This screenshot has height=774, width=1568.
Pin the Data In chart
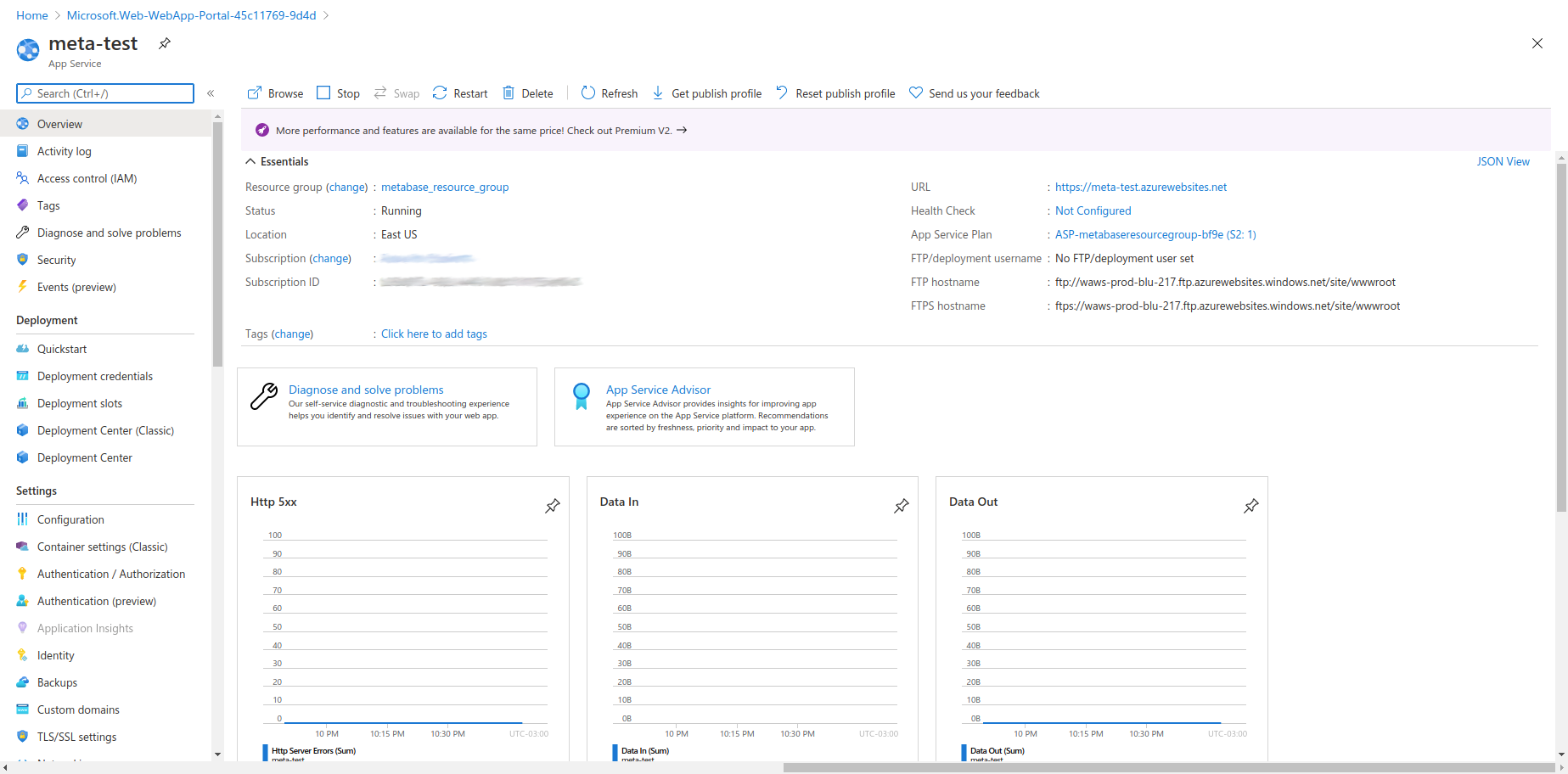(x=902, y=506)
